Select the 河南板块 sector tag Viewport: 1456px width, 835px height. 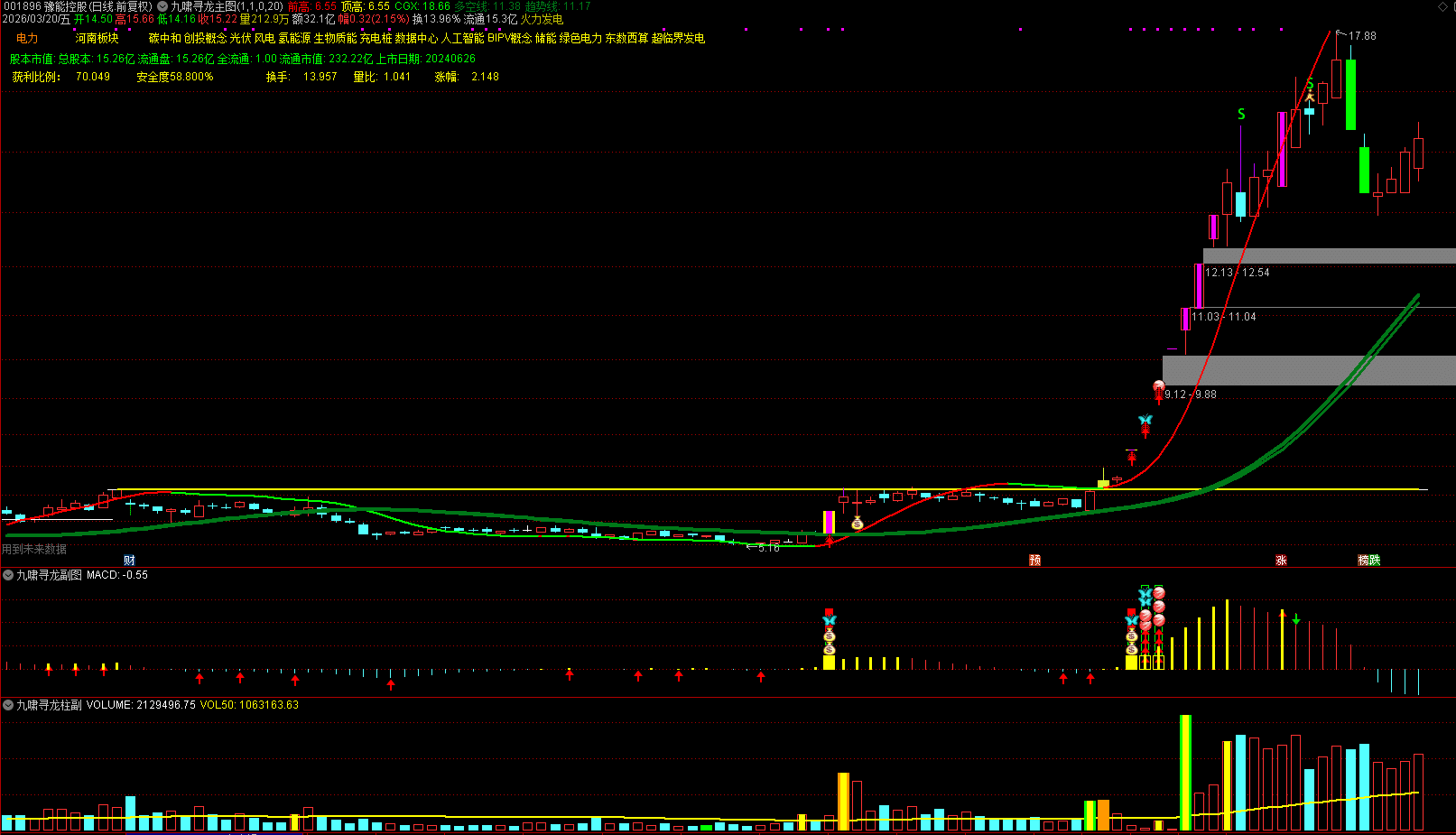tap(97, 39)
